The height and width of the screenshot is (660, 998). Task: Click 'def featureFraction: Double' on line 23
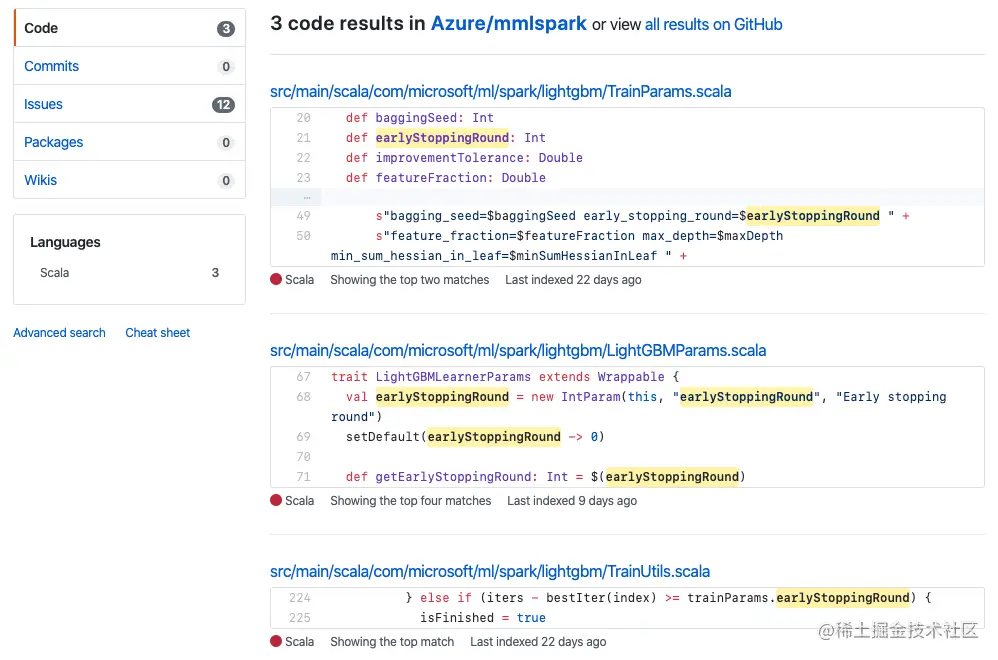point(446,178)
